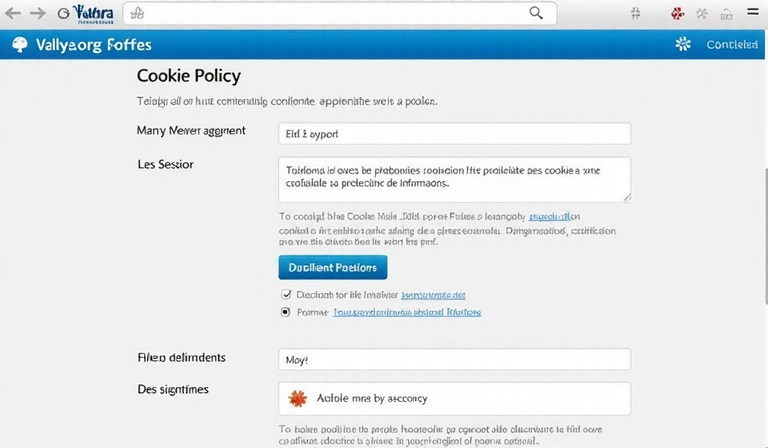This screenshot has height=448, width=768.
Task: Click the magnifier search icon in address bar
Action: pos(537,13)
